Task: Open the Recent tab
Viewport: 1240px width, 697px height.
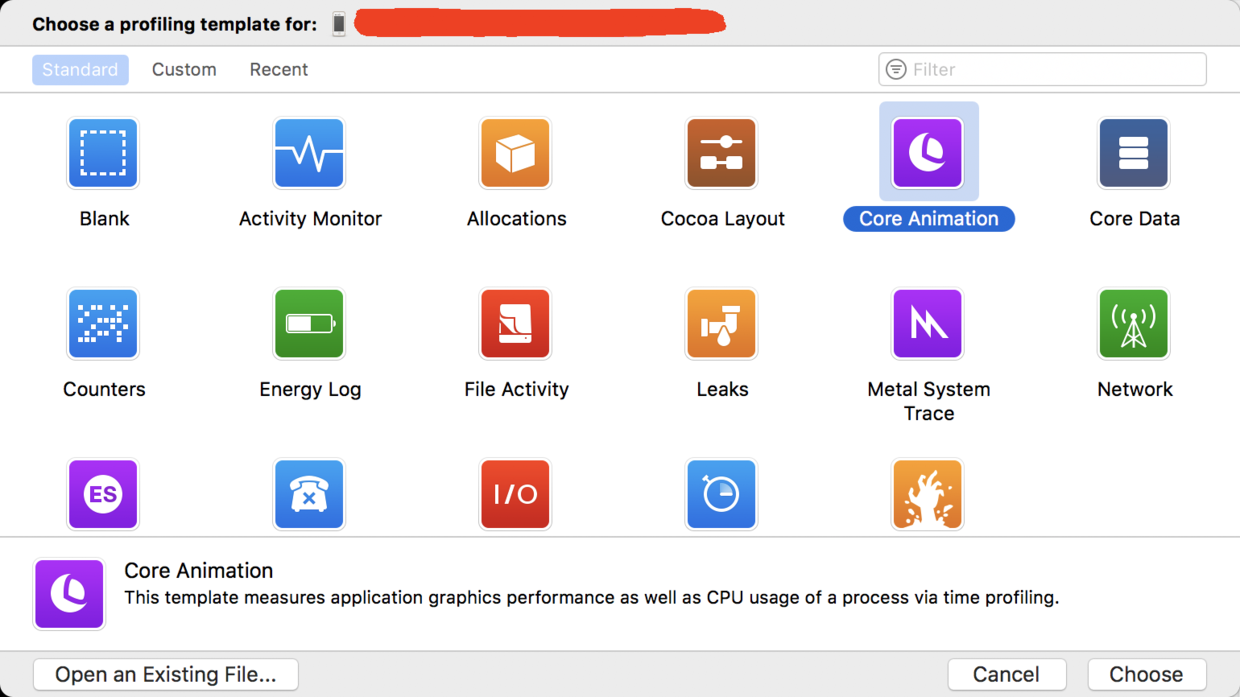Action: 279,70
